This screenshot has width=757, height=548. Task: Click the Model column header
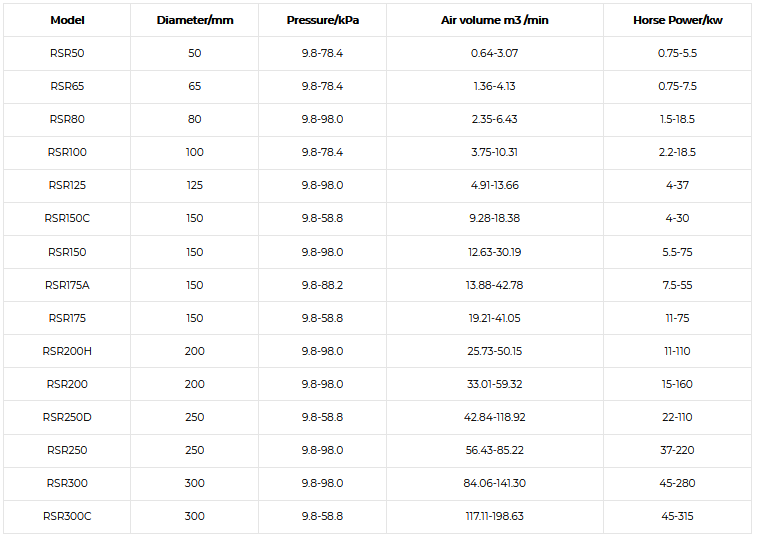point(67,20)
